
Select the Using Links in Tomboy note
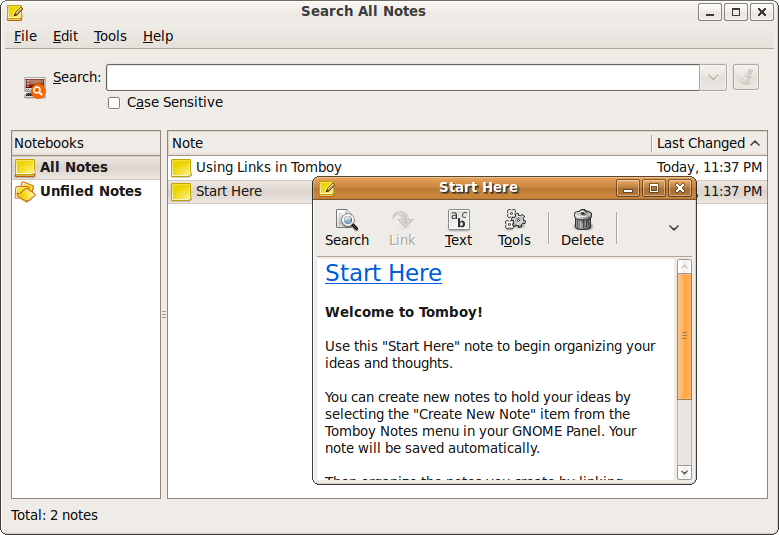268,167
